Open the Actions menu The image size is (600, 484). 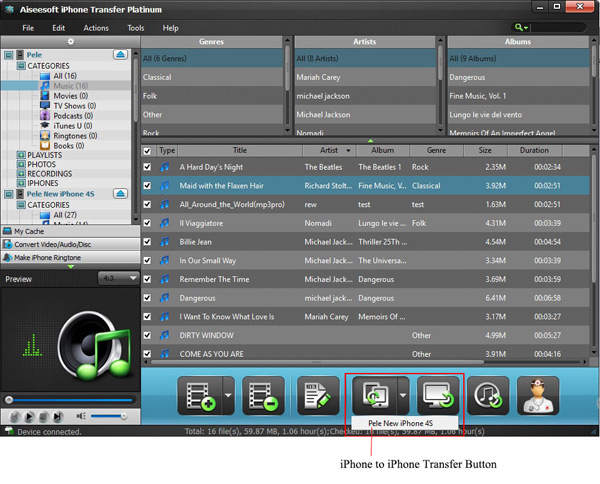click(96, 28)
